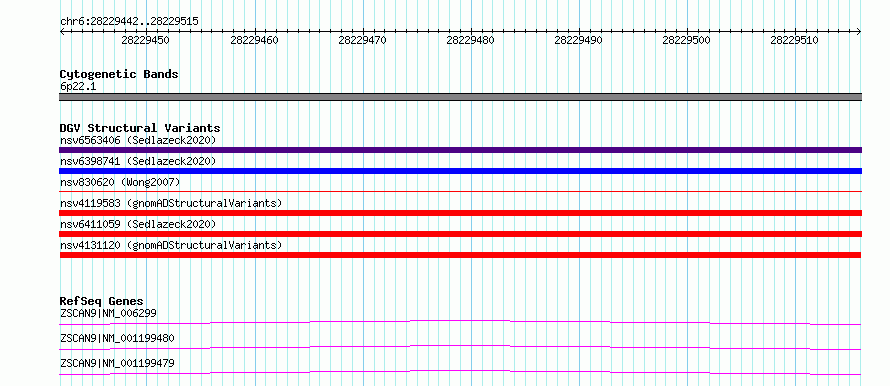Click the magenta intron line of NM_001199480
890x386 pixels.
(x=460, y=347)
